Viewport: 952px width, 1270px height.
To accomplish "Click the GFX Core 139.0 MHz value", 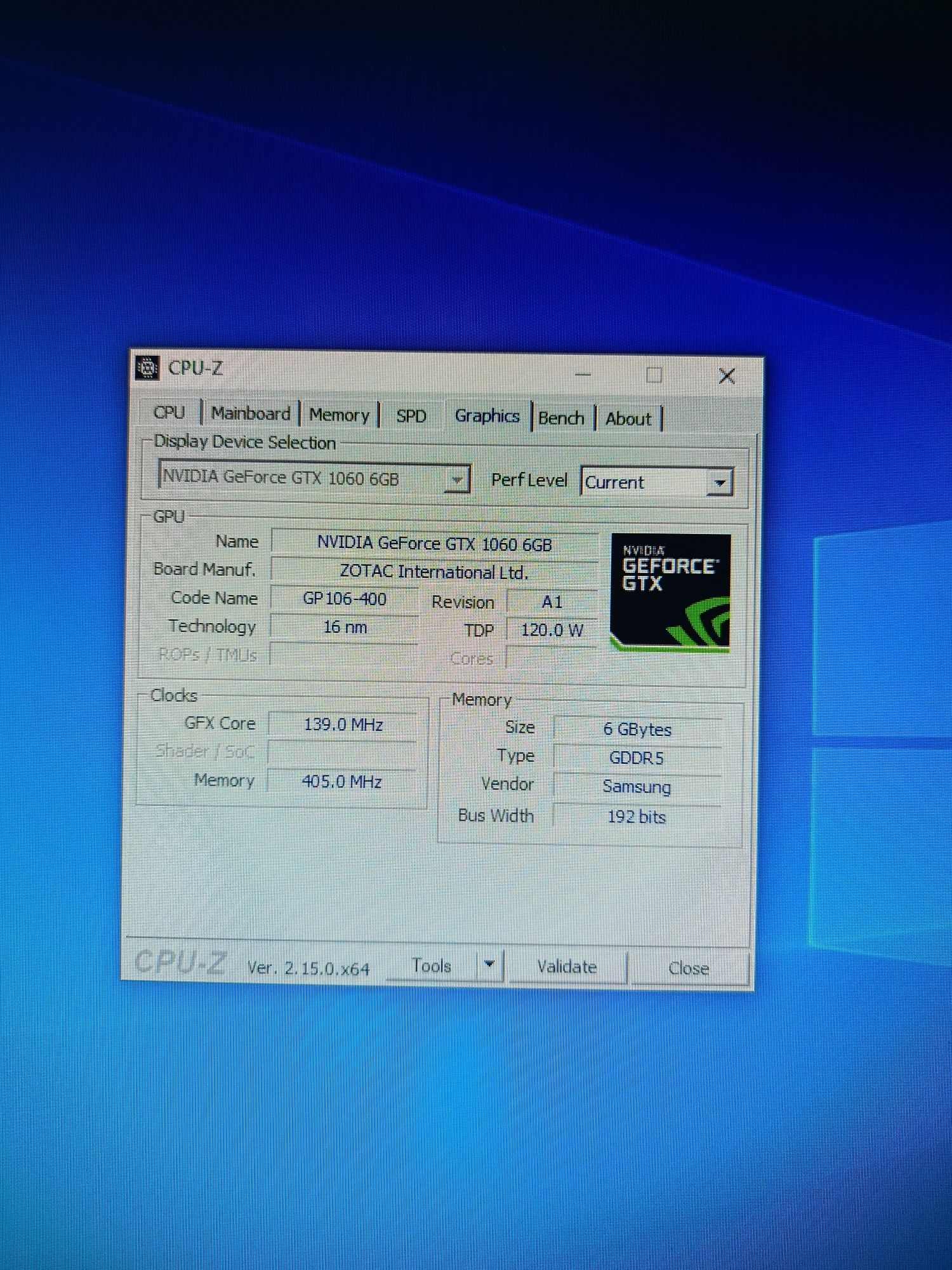I will [x=343, y=725].
